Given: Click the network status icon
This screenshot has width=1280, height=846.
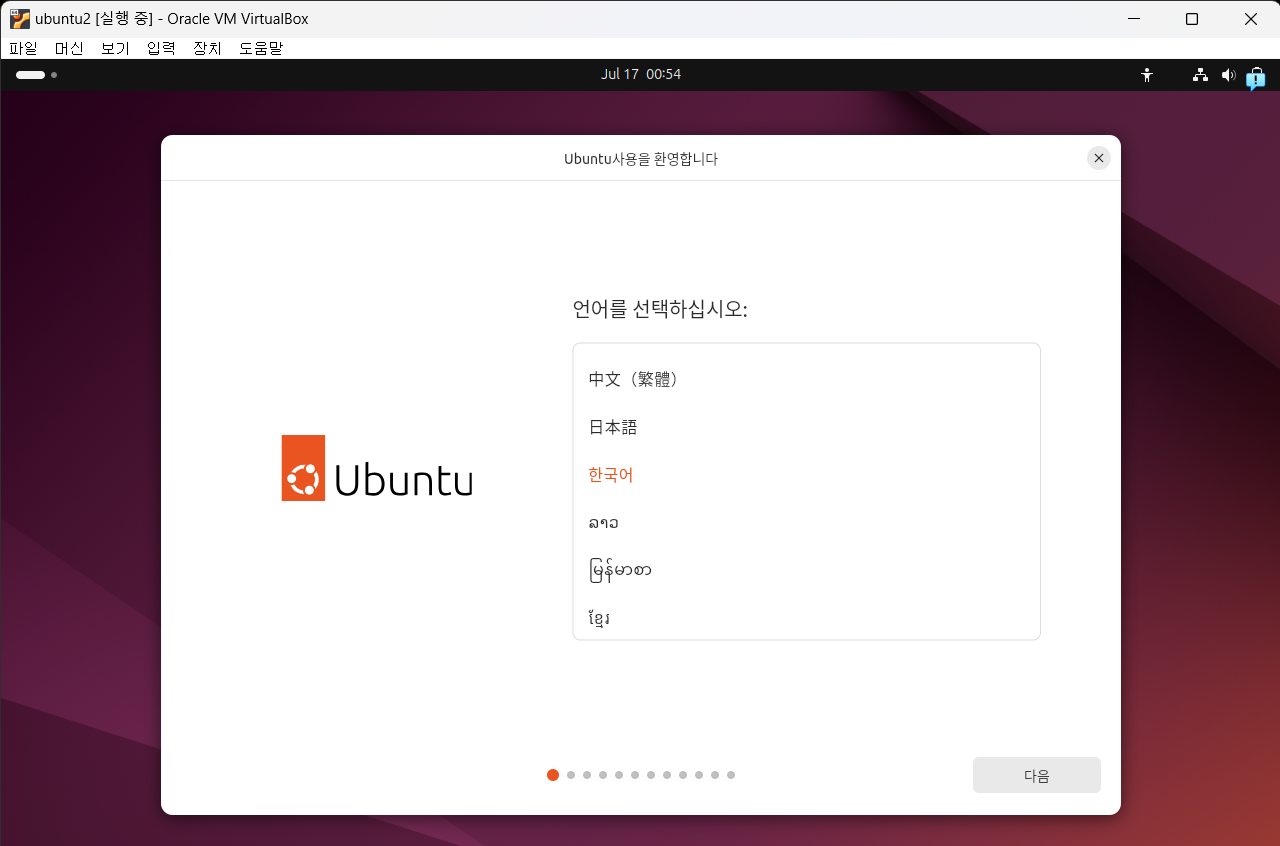Looking at the screenshot, I should [x=1201, y=75].
